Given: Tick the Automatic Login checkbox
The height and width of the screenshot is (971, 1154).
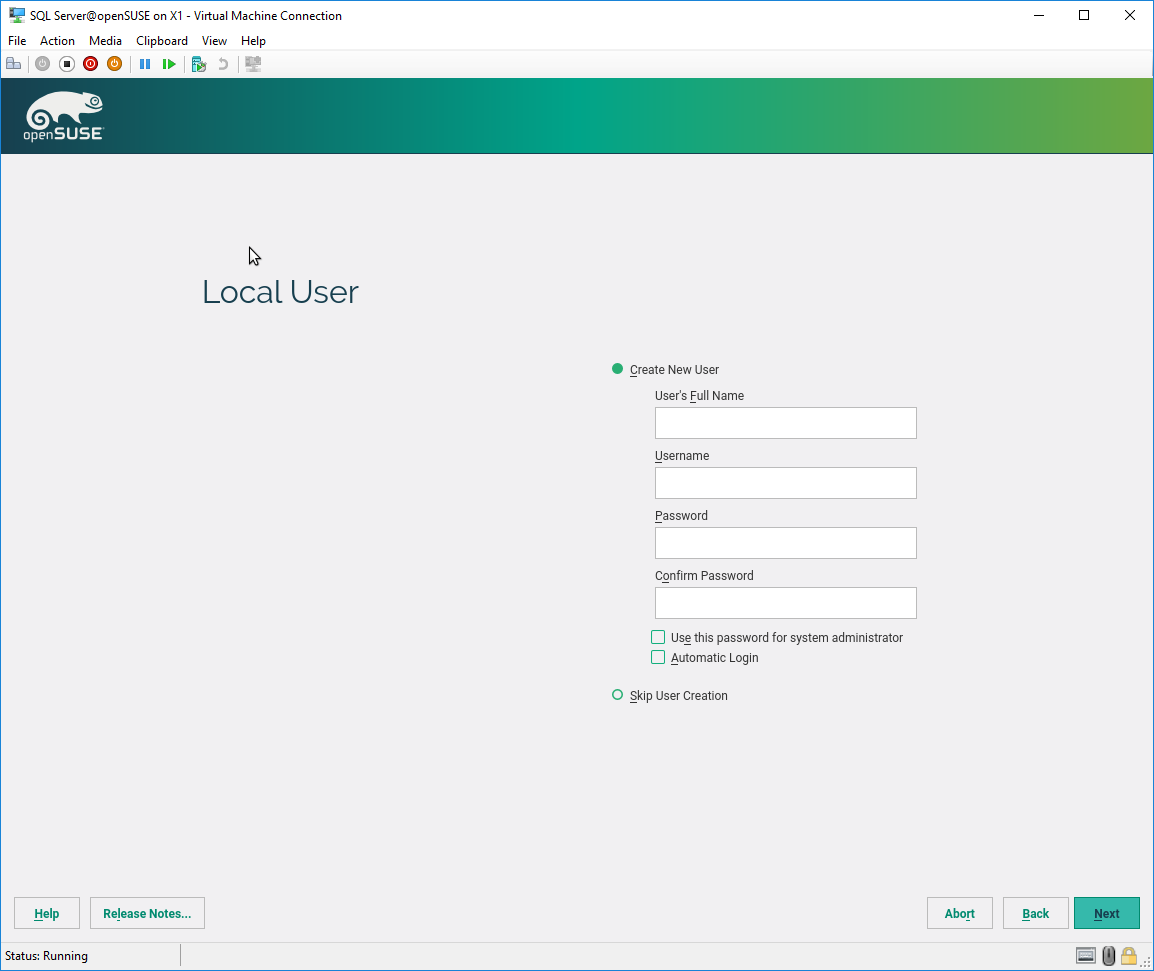Looking at the screenshot, I should (x=658, y=657).
